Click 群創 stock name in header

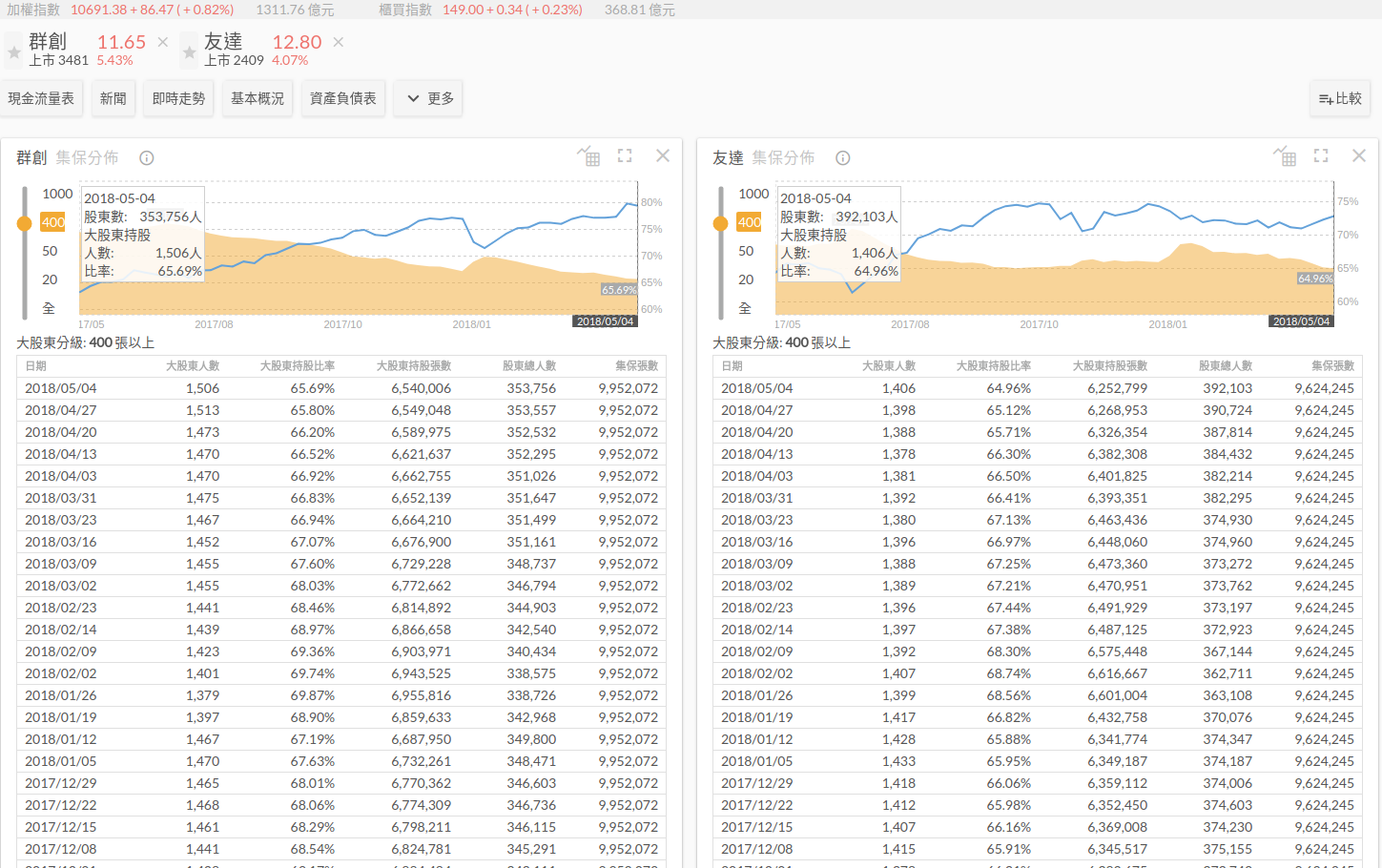pos(48,42)
